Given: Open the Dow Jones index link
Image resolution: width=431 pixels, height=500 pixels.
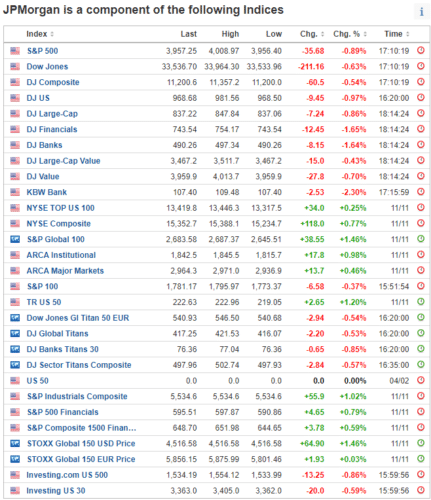Looking at the screenshot, I should [47, 67].
